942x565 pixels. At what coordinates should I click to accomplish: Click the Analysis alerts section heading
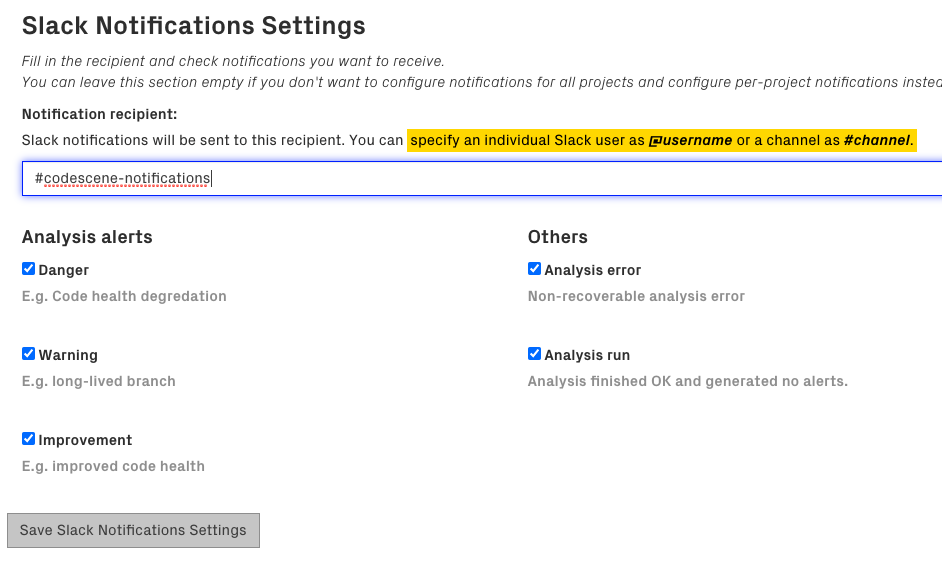pyautogui.click(x=87, y=237)
